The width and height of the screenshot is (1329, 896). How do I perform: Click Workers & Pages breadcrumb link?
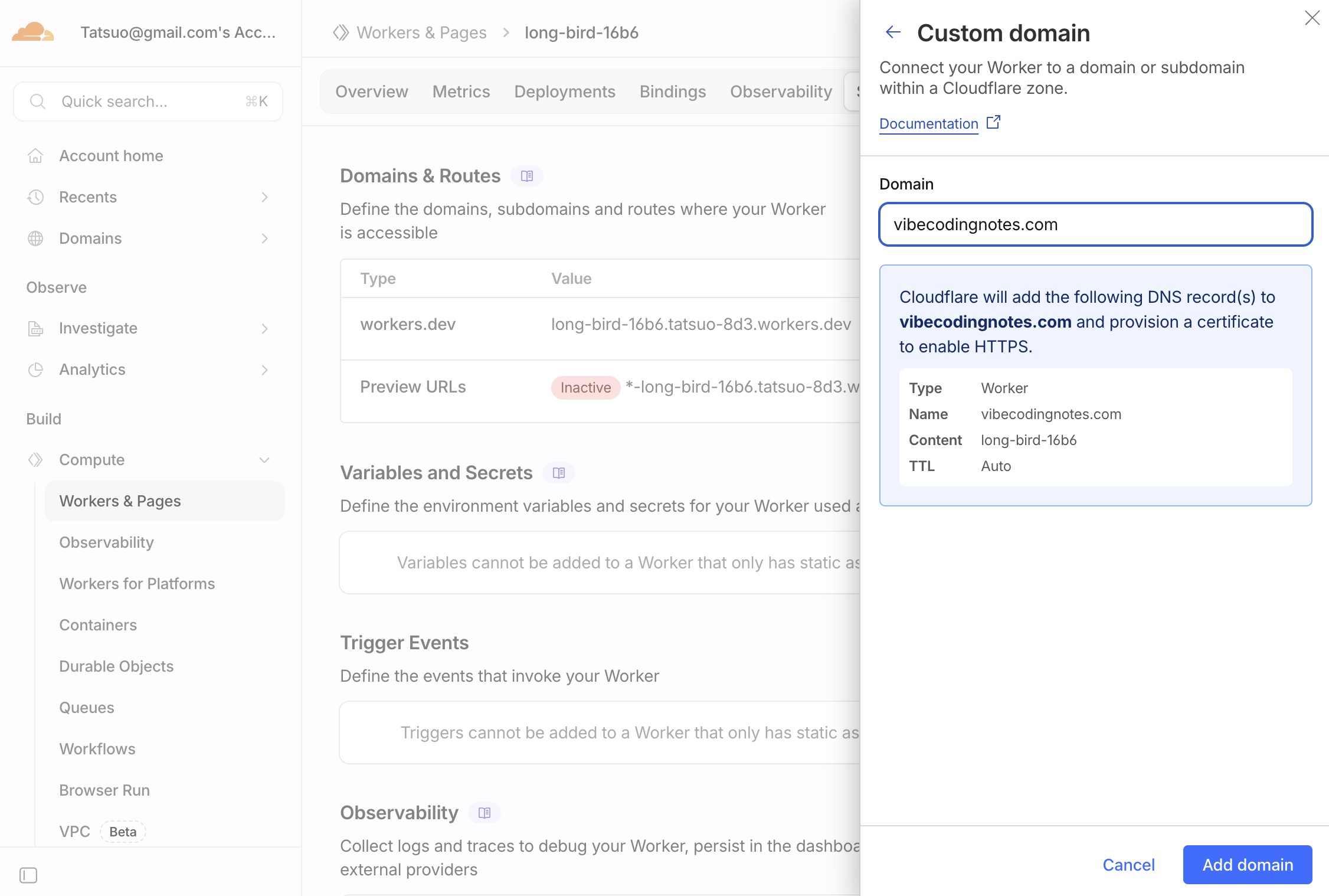[422, 32]
